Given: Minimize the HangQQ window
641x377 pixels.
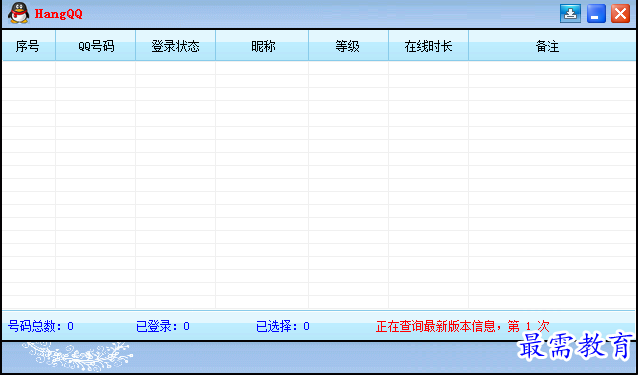Looking at the screenshot, I should [596, 13].
